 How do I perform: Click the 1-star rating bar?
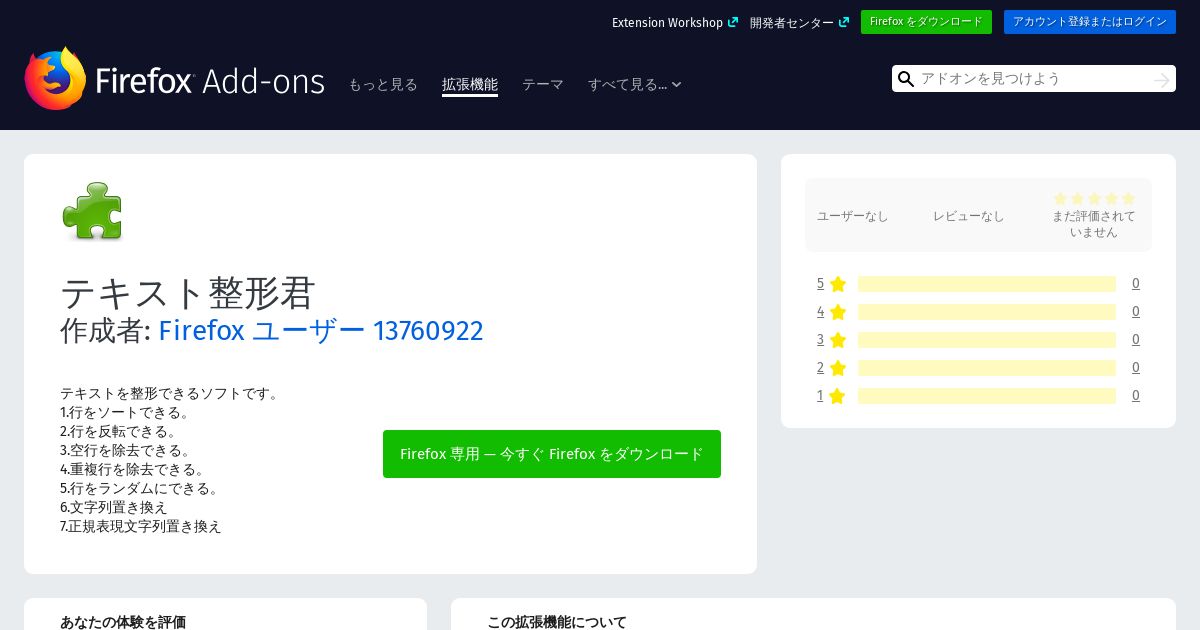(x=987, y=396)
